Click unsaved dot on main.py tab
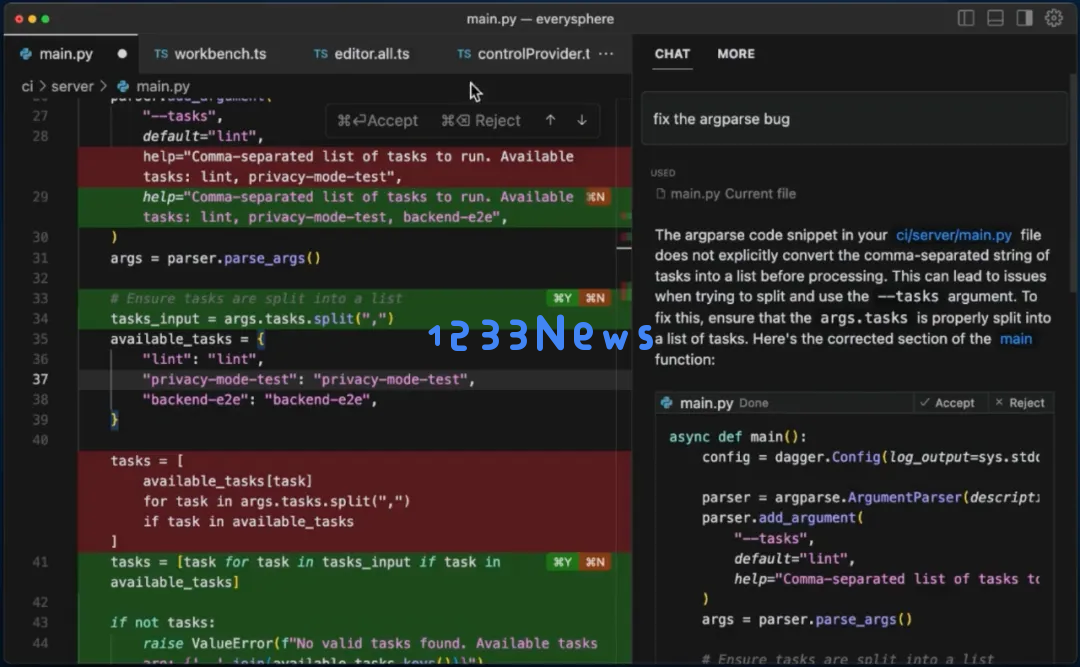 click(122, 54)
